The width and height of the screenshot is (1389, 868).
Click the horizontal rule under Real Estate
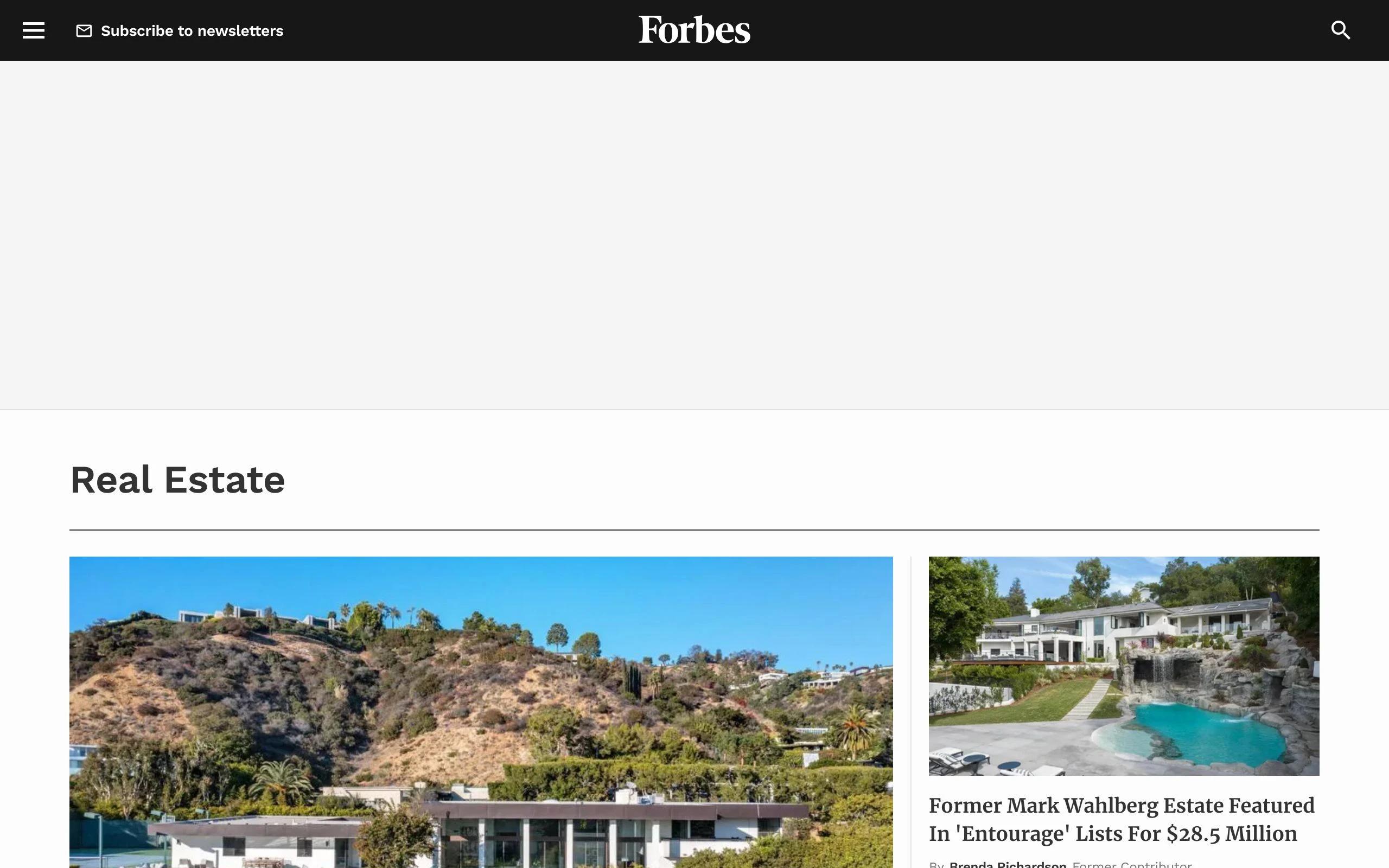click(x=694, y=530)
